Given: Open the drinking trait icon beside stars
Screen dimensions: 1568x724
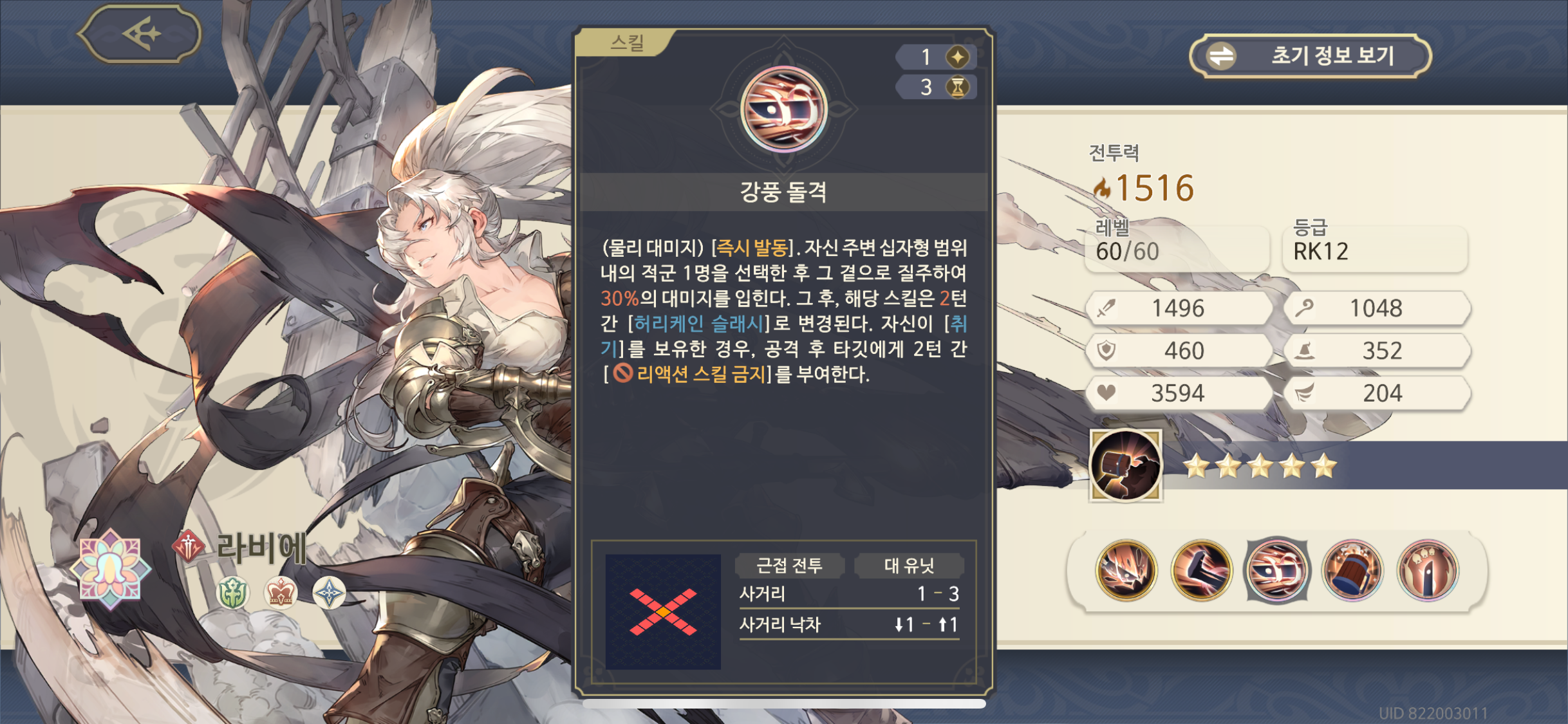Looking at the screenshot, I should (1126, 465).
